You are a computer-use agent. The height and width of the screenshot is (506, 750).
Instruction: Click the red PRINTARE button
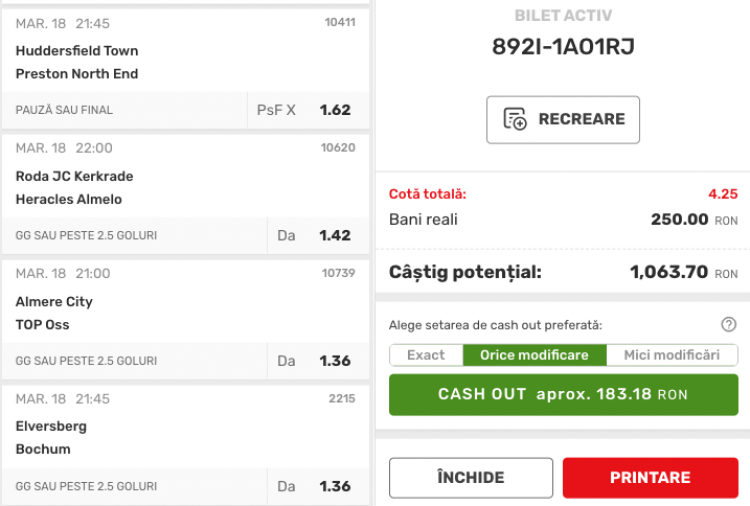tap(650, 478)
